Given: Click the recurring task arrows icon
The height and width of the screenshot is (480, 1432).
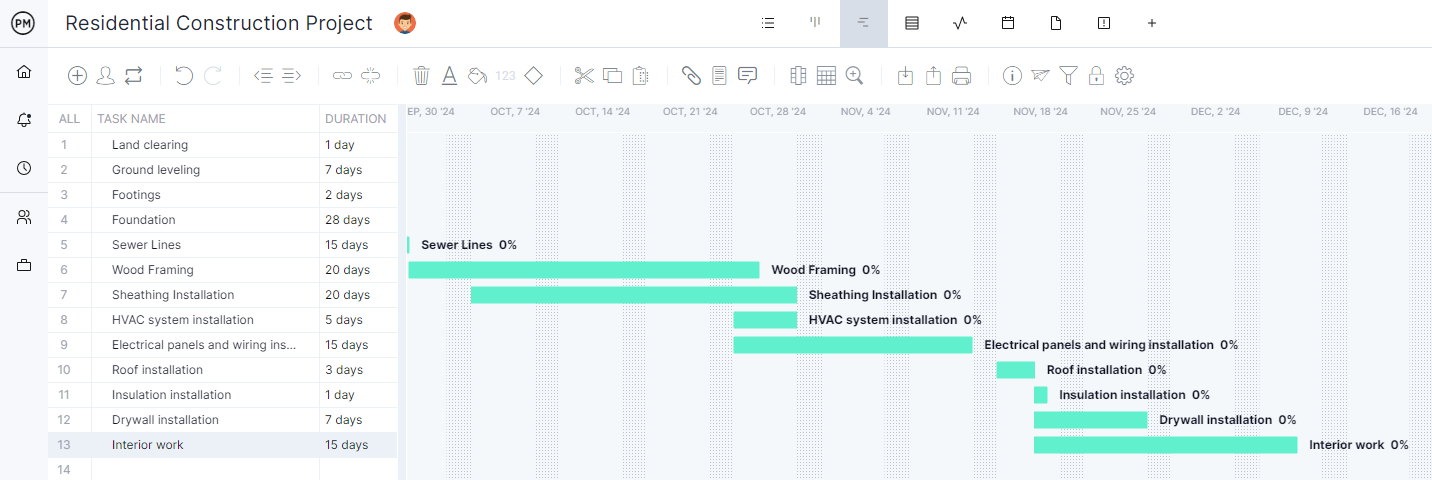Looking at the screenshot, I should [x=134, y=75].
